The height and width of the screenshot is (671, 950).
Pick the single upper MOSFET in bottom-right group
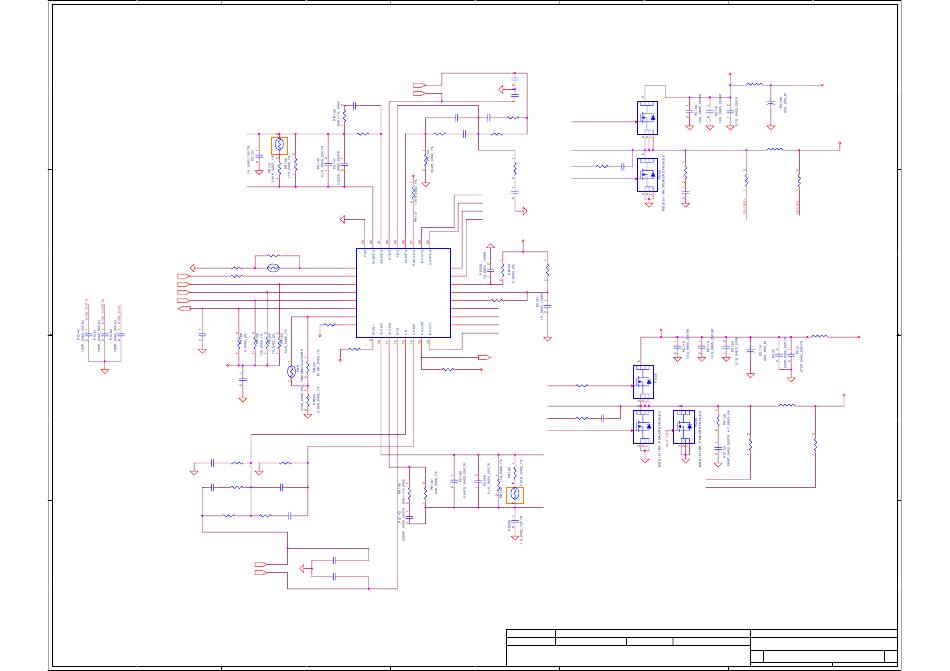(643, 382)
